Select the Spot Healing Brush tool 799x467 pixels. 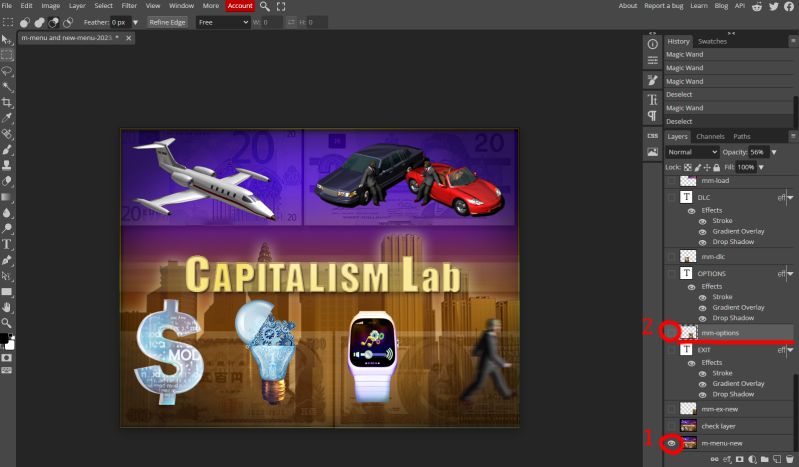coord(7,134)
